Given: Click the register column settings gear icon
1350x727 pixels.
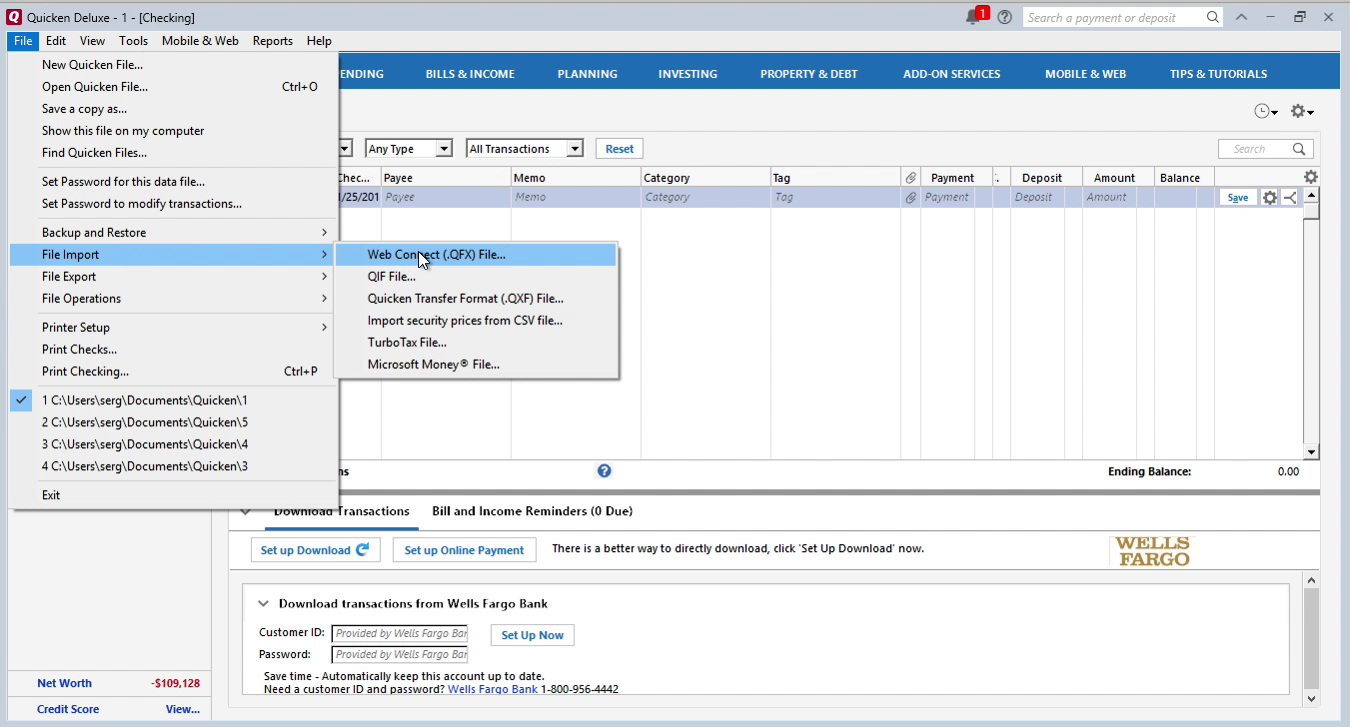Looking at the screenshot, I should pyautogui.click(x=1310, y=176).
